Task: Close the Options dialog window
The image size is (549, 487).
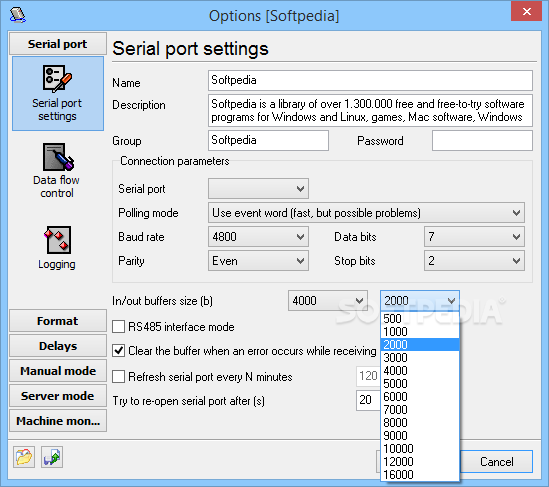Action: (x=526, y=11)
